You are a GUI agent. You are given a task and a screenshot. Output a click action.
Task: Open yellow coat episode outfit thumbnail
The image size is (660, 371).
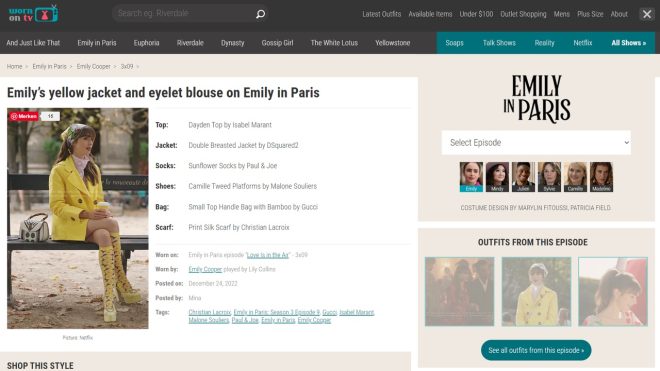[x=536, y=291]
